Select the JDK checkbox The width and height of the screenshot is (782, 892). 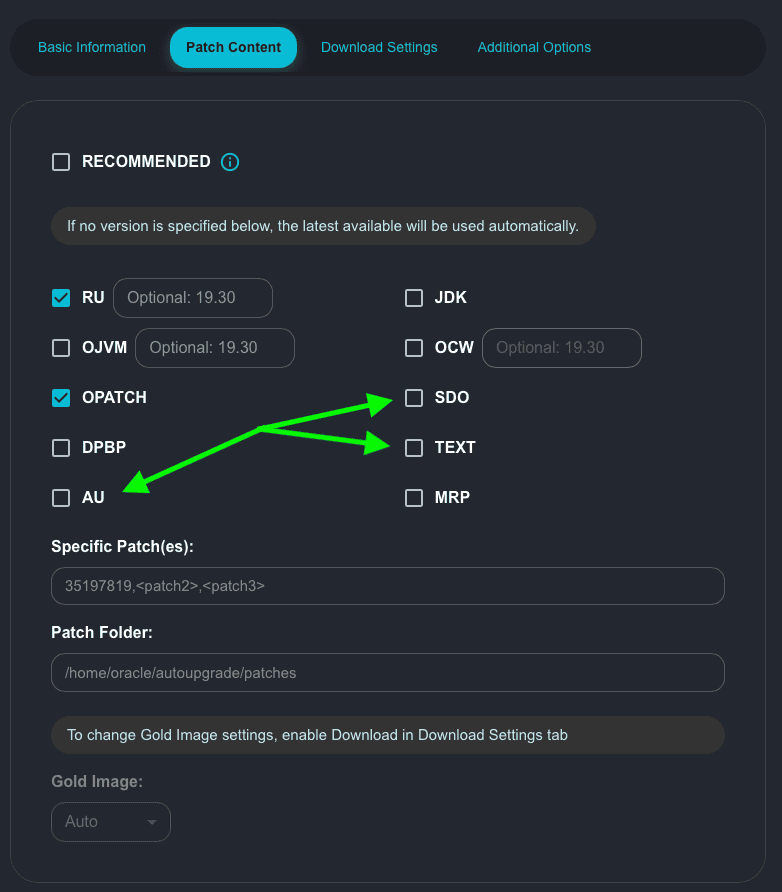[x=414, y=298]
